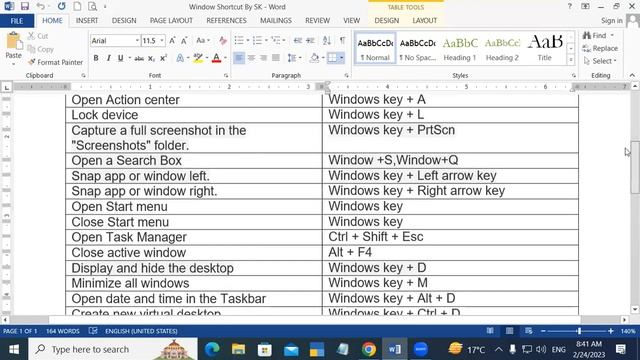
Task: Click the Cut command
Action: click(38, 36)
